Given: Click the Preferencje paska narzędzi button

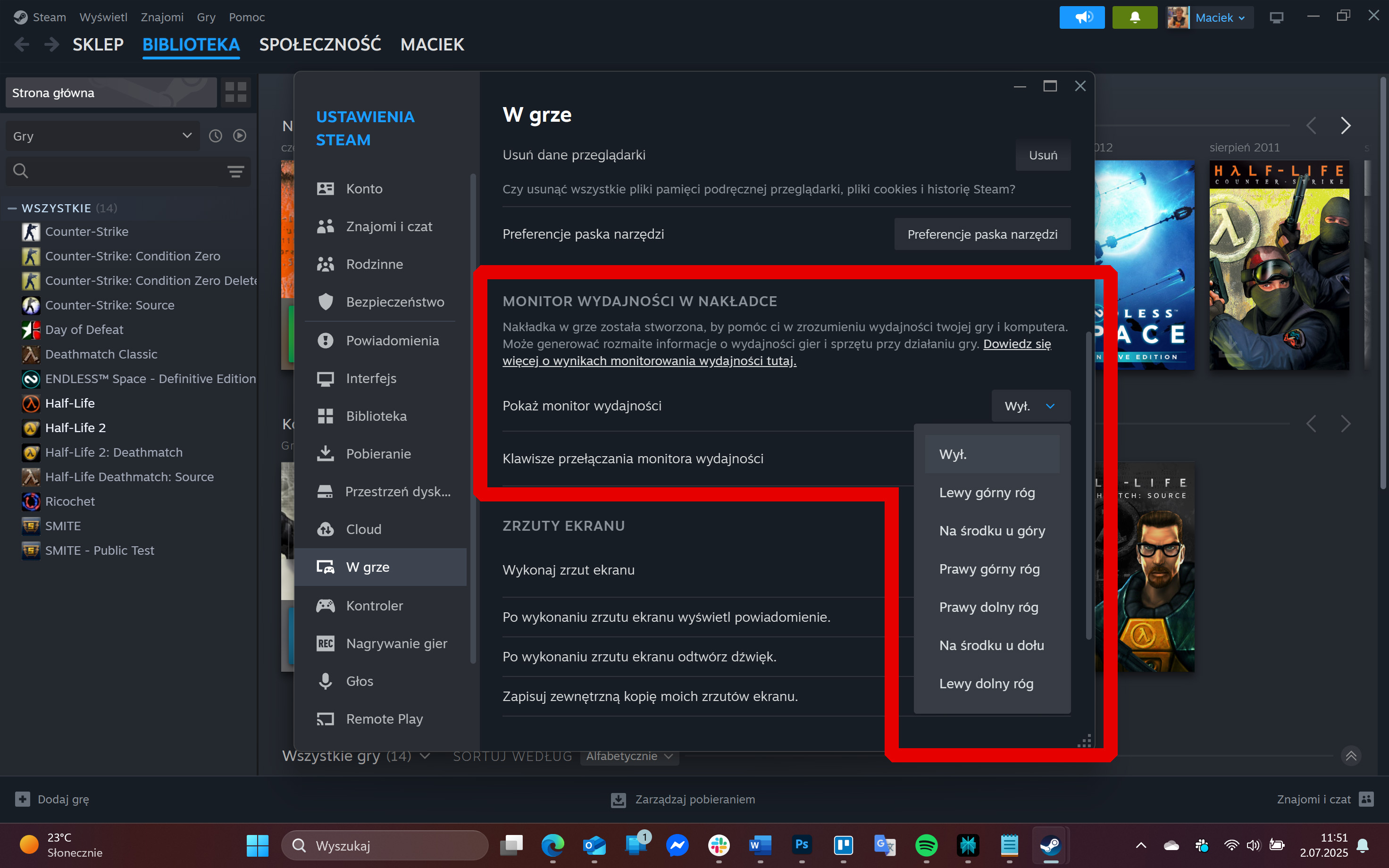Looking at the screenshot, I should click(982, 234).
